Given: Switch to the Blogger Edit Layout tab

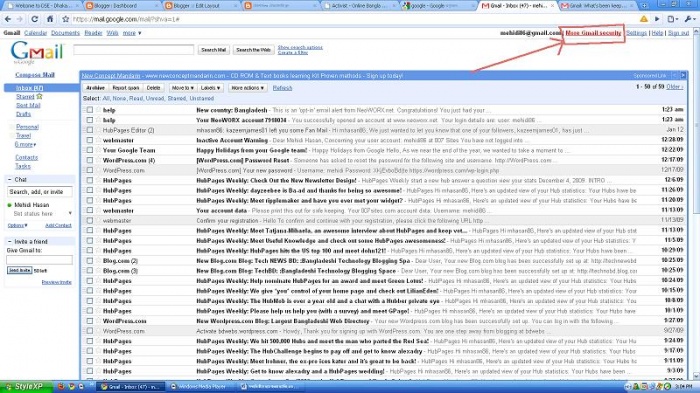Looking at the screenshot, I should (201, 6).
